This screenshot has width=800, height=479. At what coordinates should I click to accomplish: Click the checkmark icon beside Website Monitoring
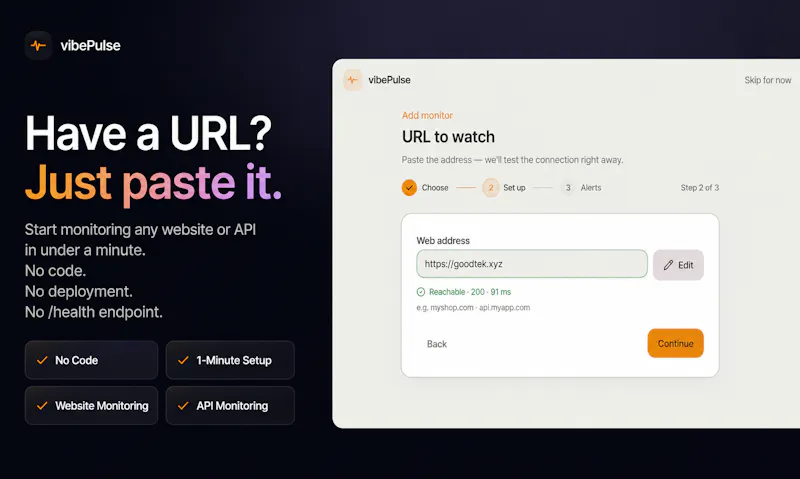42,406
